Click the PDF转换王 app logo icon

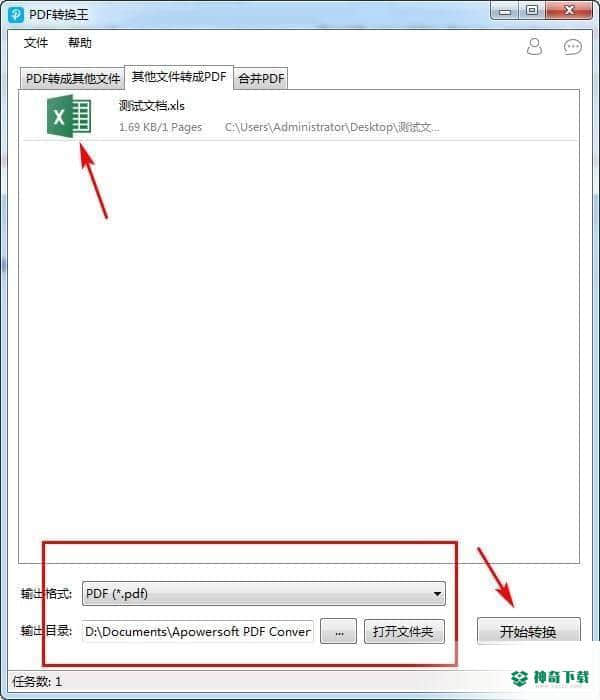click(16, 14)
